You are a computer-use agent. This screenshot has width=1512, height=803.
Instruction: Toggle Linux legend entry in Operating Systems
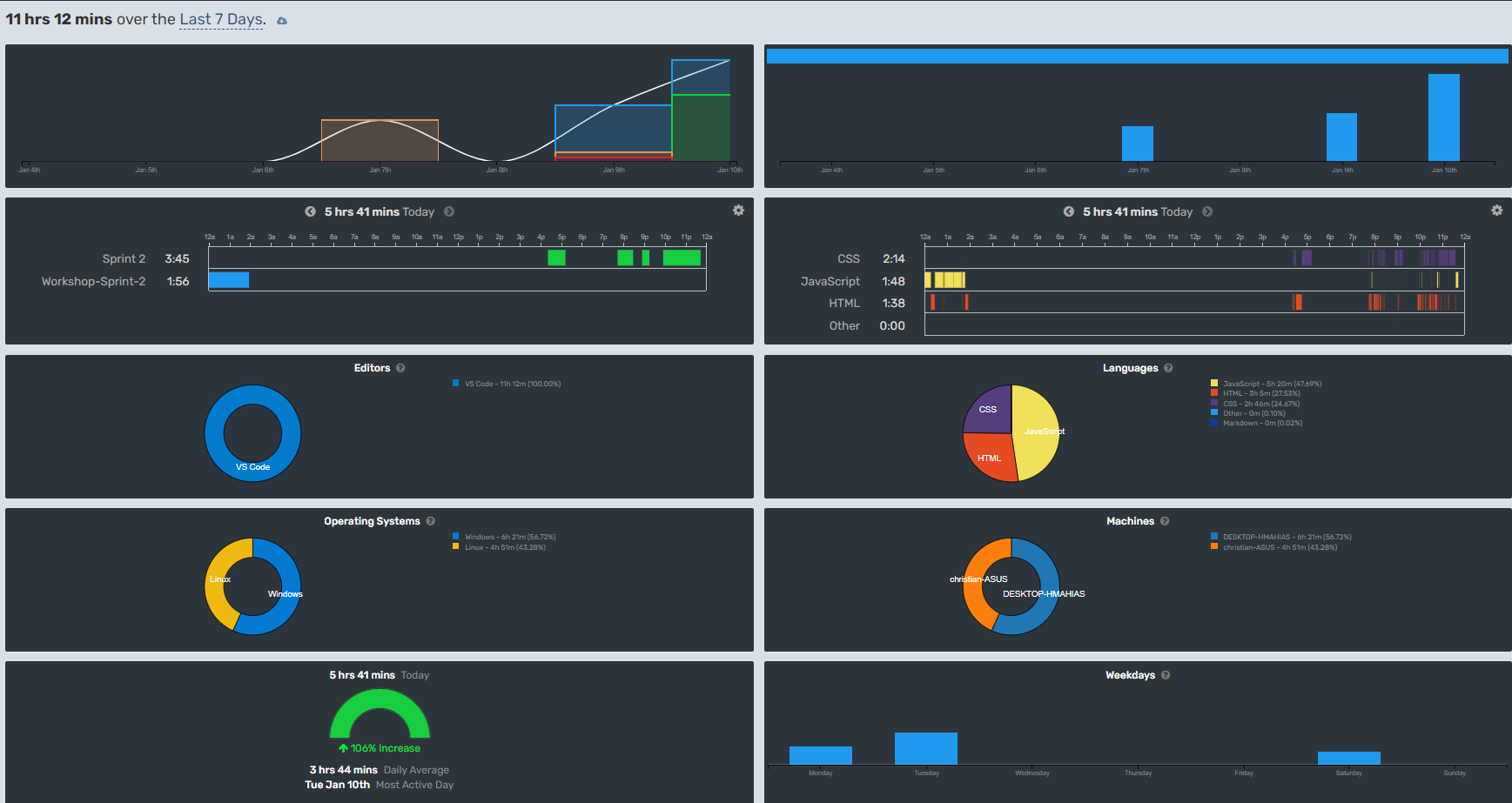(499, 547)
